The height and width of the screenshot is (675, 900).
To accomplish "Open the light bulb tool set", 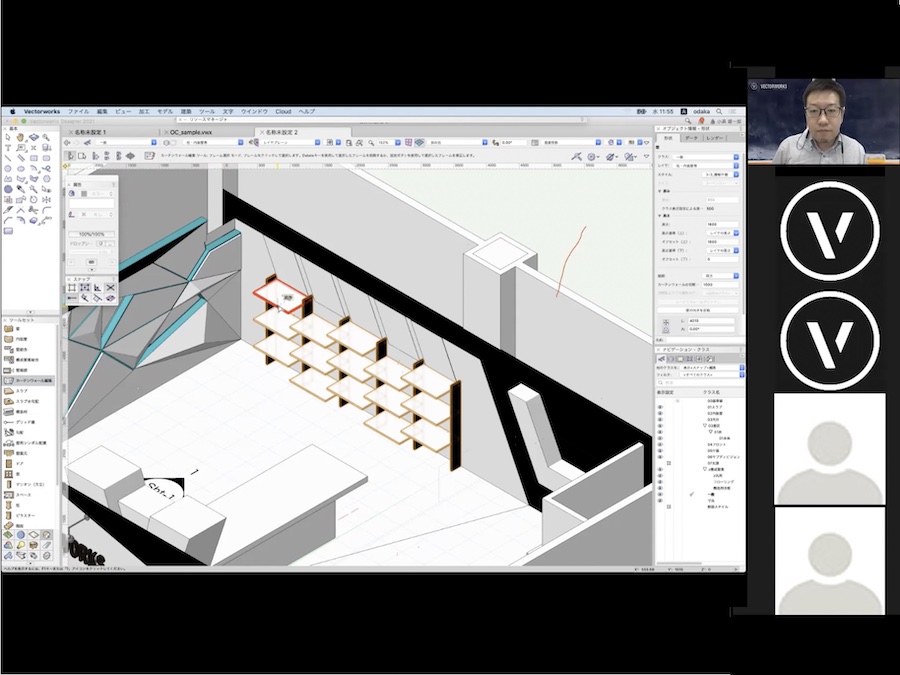I will 21,545.
